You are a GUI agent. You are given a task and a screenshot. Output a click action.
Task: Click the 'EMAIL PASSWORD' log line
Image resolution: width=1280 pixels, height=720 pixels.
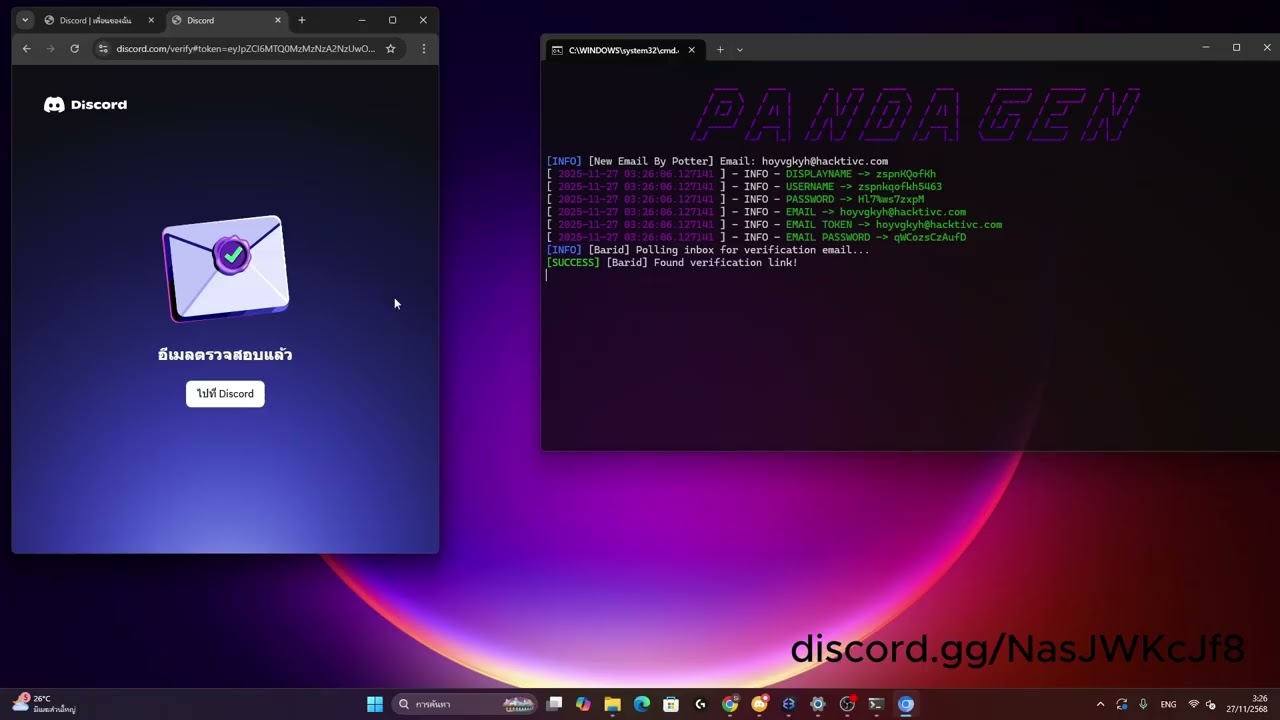point(756,238)
